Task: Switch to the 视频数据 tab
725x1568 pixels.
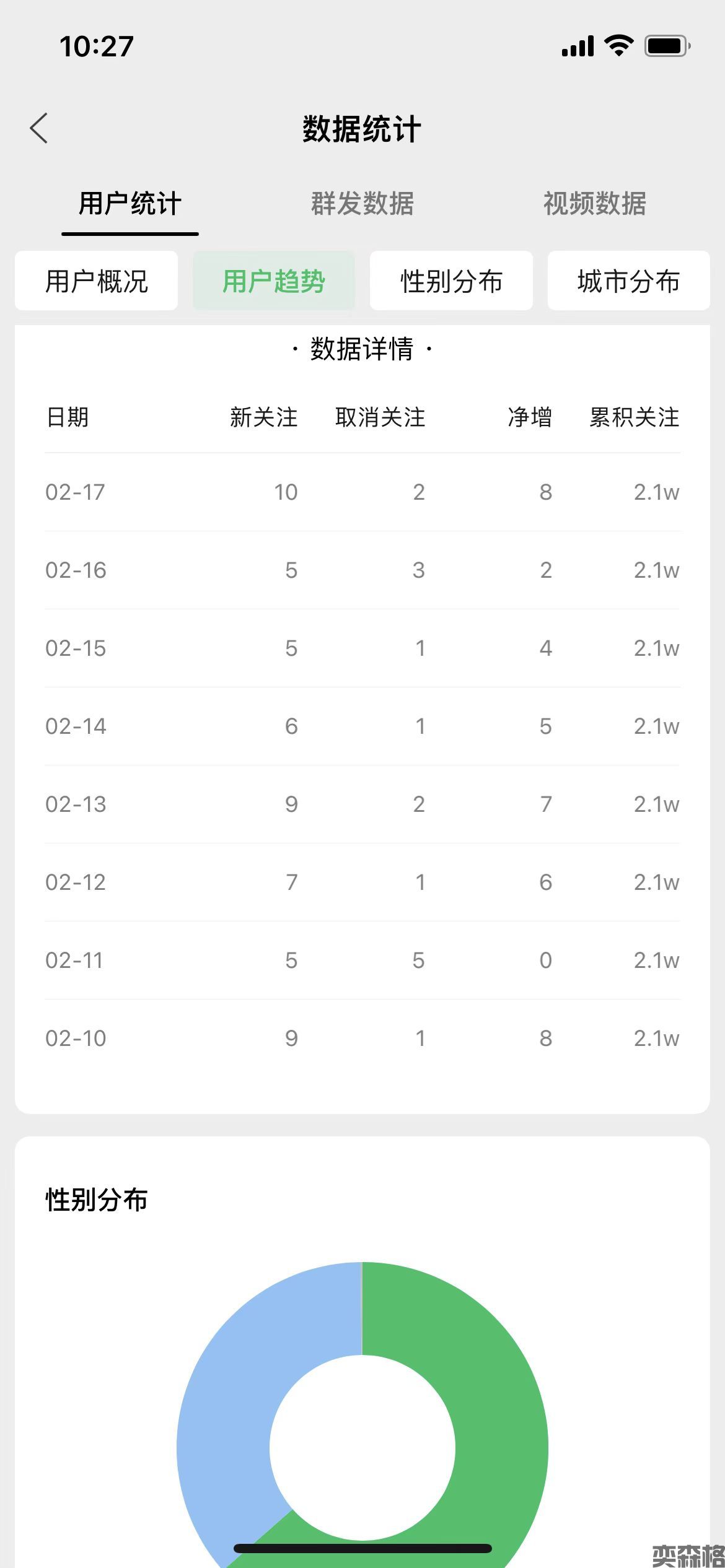Action: point(595,204)
